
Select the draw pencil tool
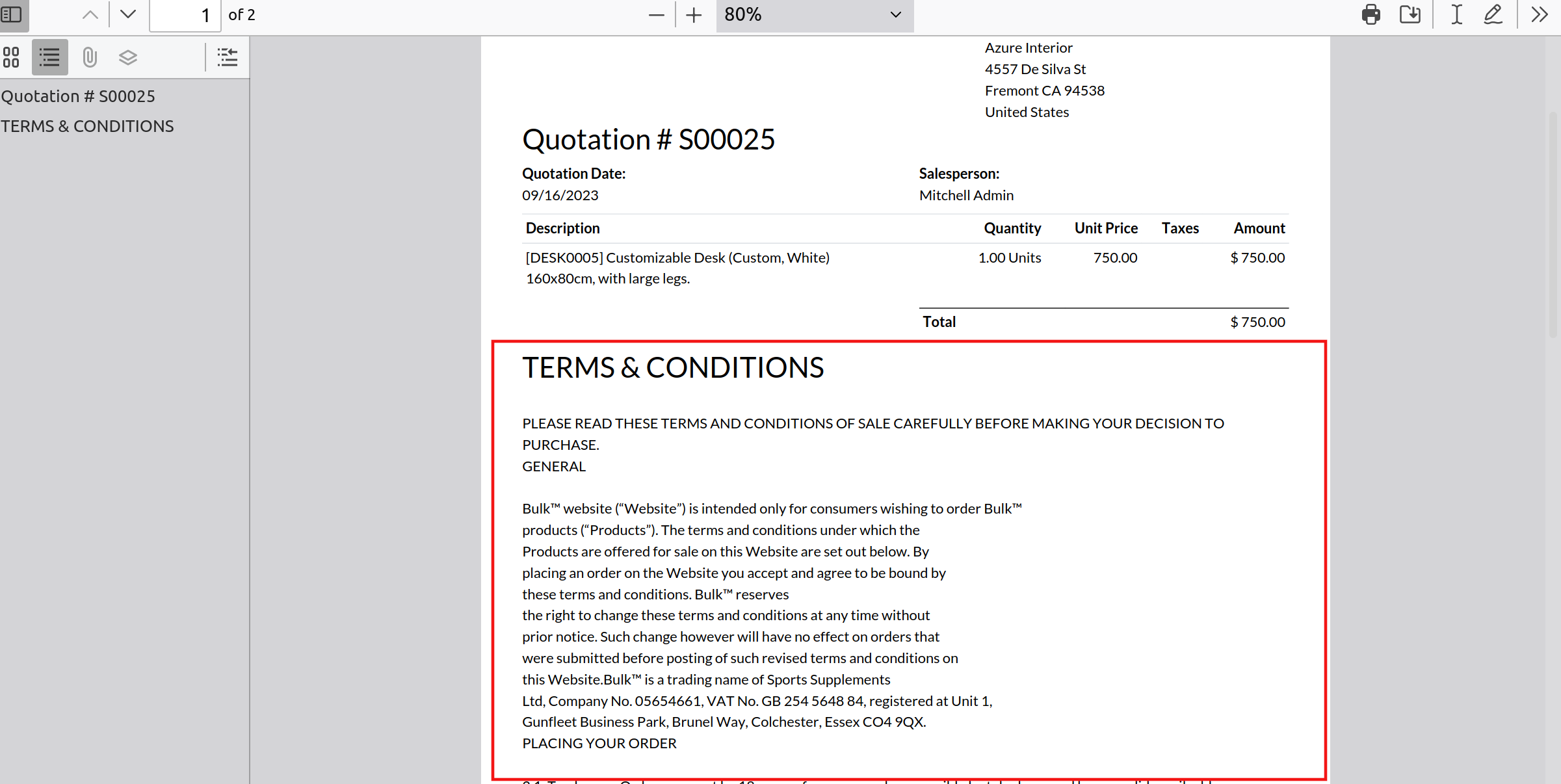click(x=1493, y=14)
